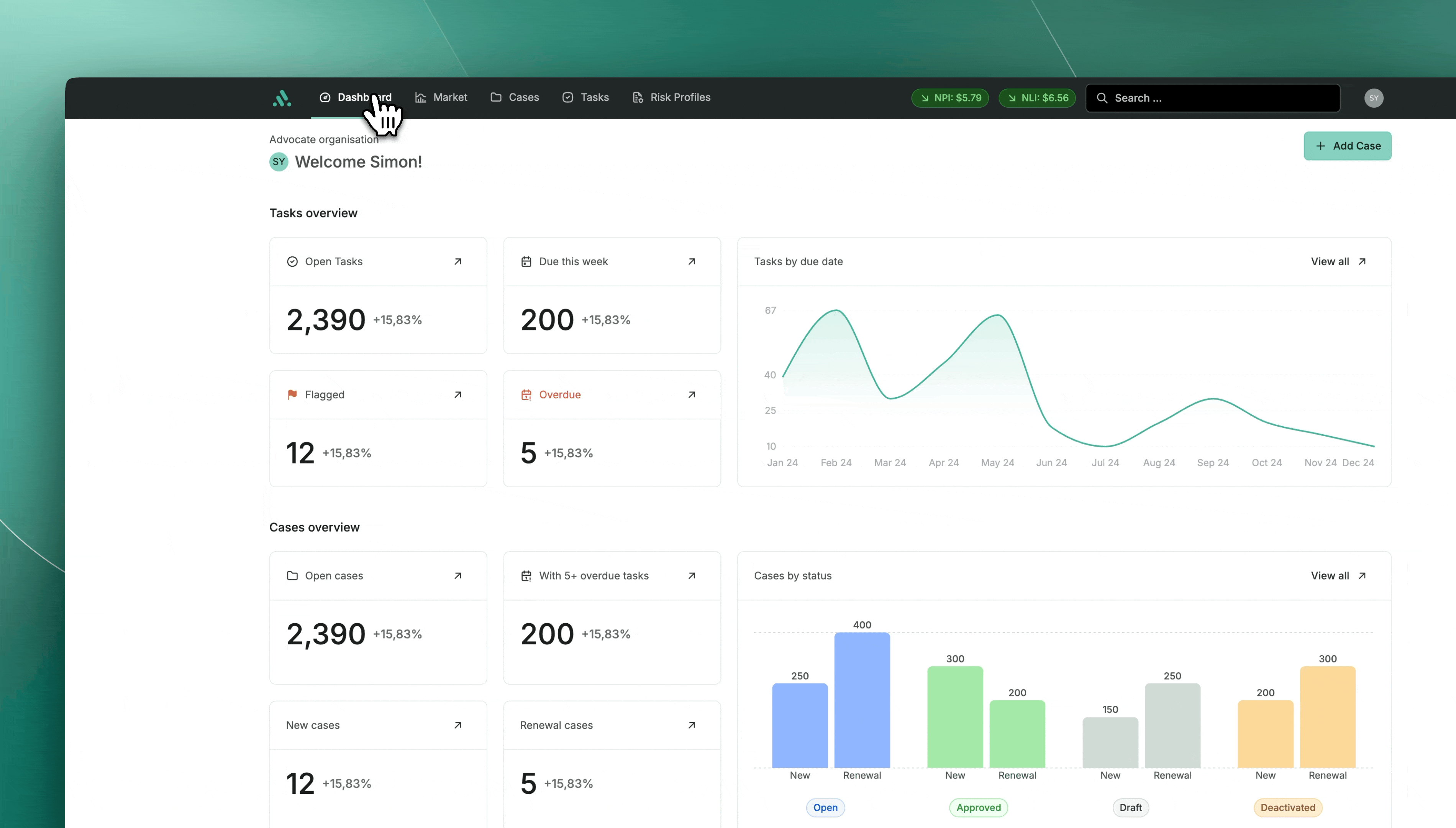Open the Open cases arrow icon

click(x=457, y=575)
